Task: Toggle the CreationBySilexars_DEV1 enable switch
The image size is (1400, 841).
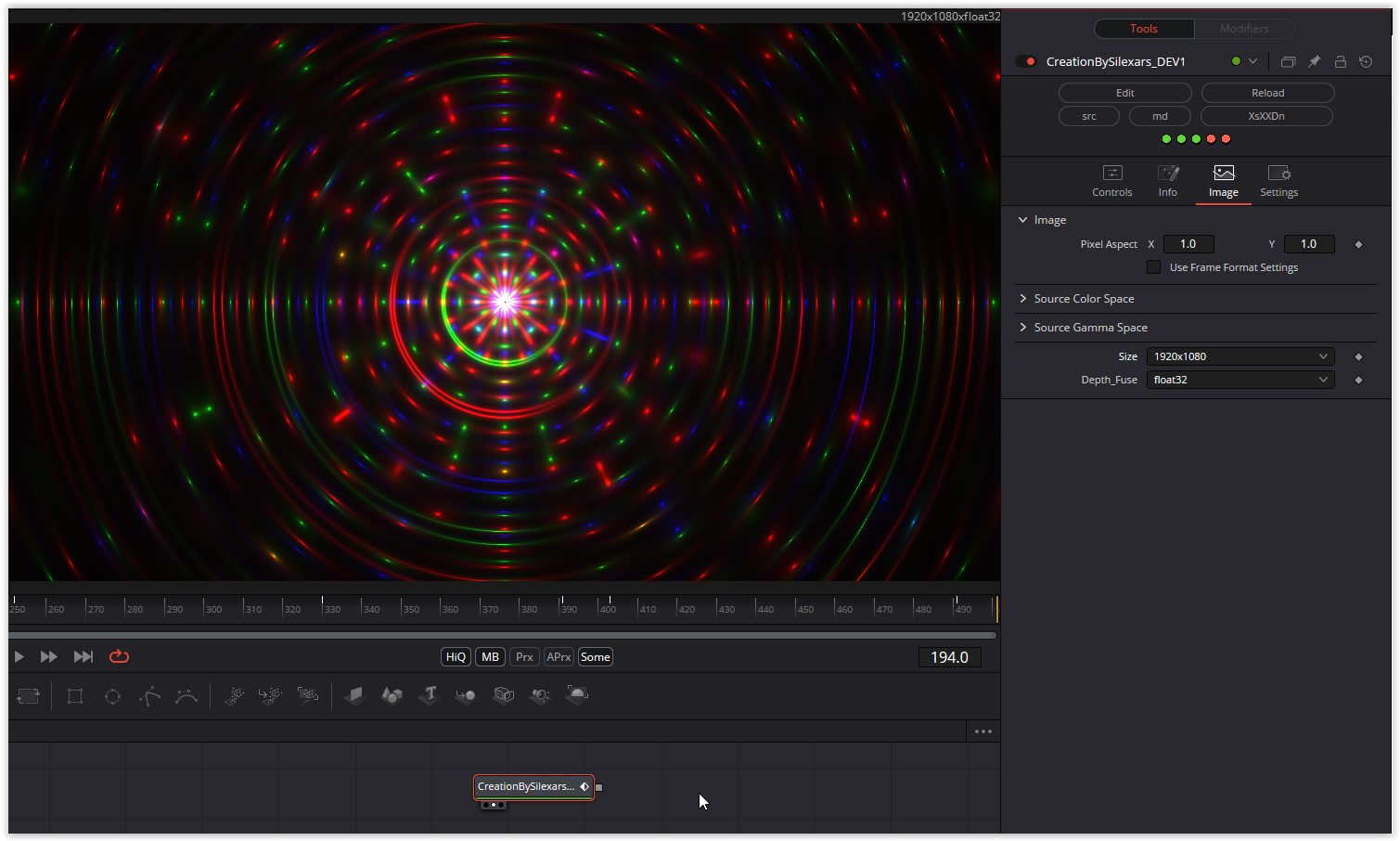Action: (1025, 61)
